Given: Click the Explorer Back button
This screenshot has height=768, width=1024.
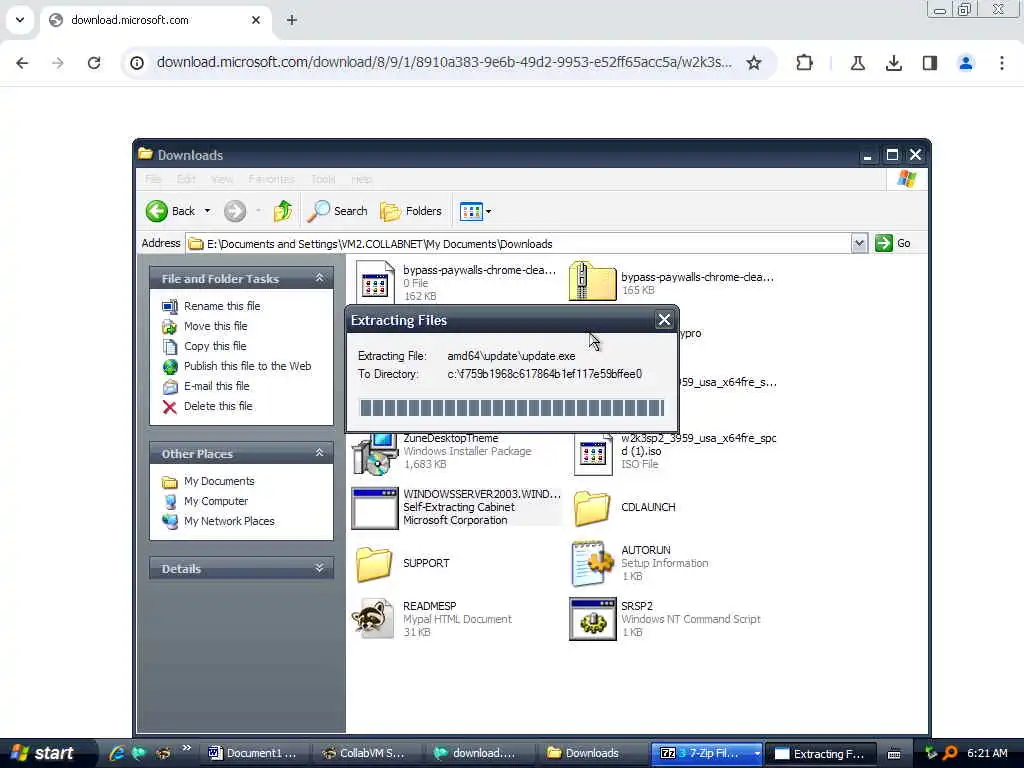Looking at the screenshot, I should pos(170,211).
